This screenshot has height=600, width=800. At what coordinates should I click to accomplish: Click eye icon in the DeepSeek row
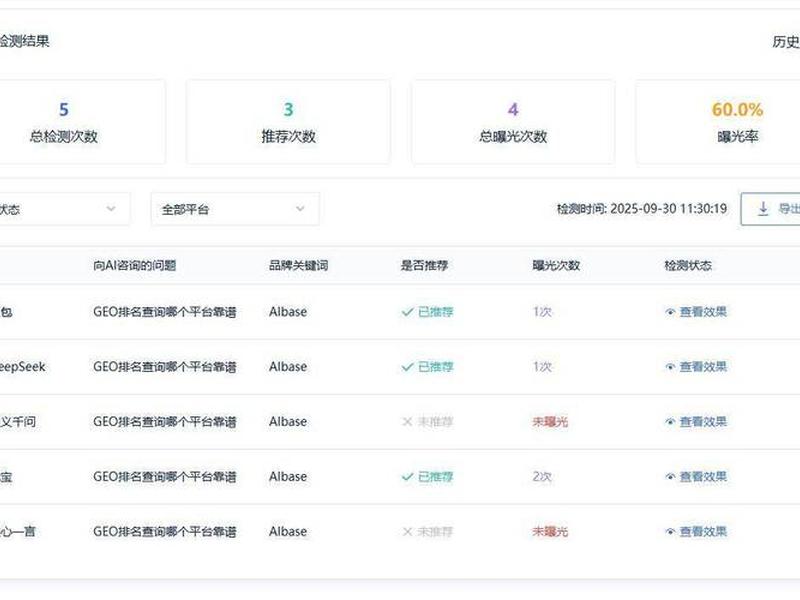point(670,367)
